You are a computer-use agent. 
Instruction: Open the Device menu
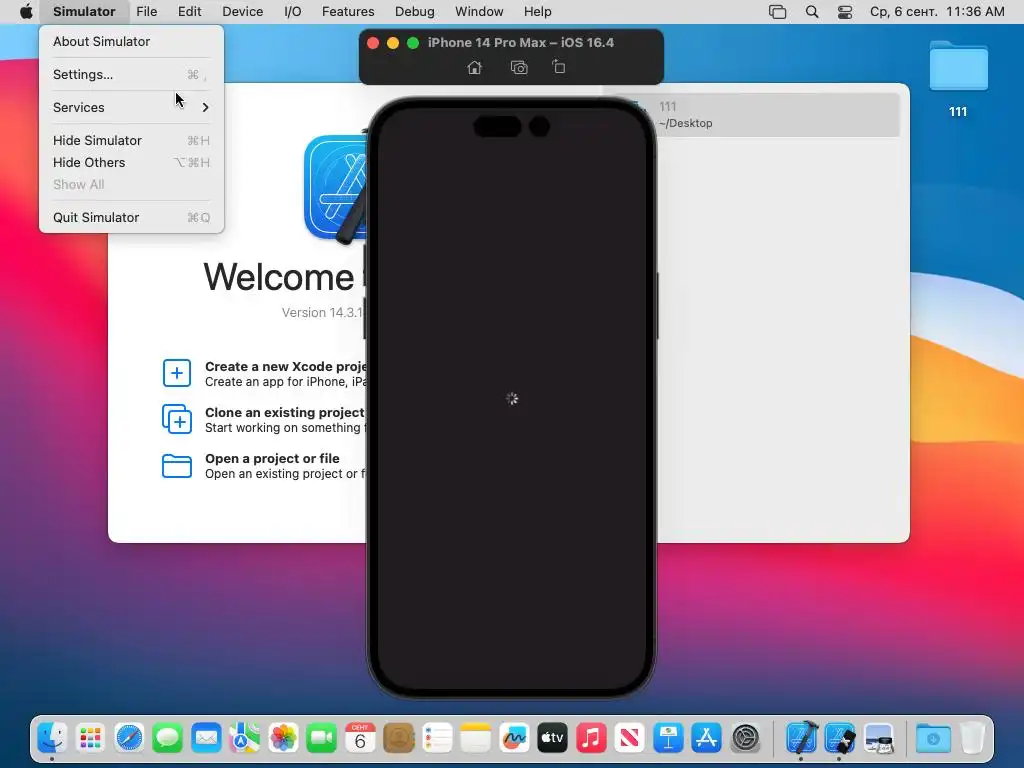coord(242,12)
